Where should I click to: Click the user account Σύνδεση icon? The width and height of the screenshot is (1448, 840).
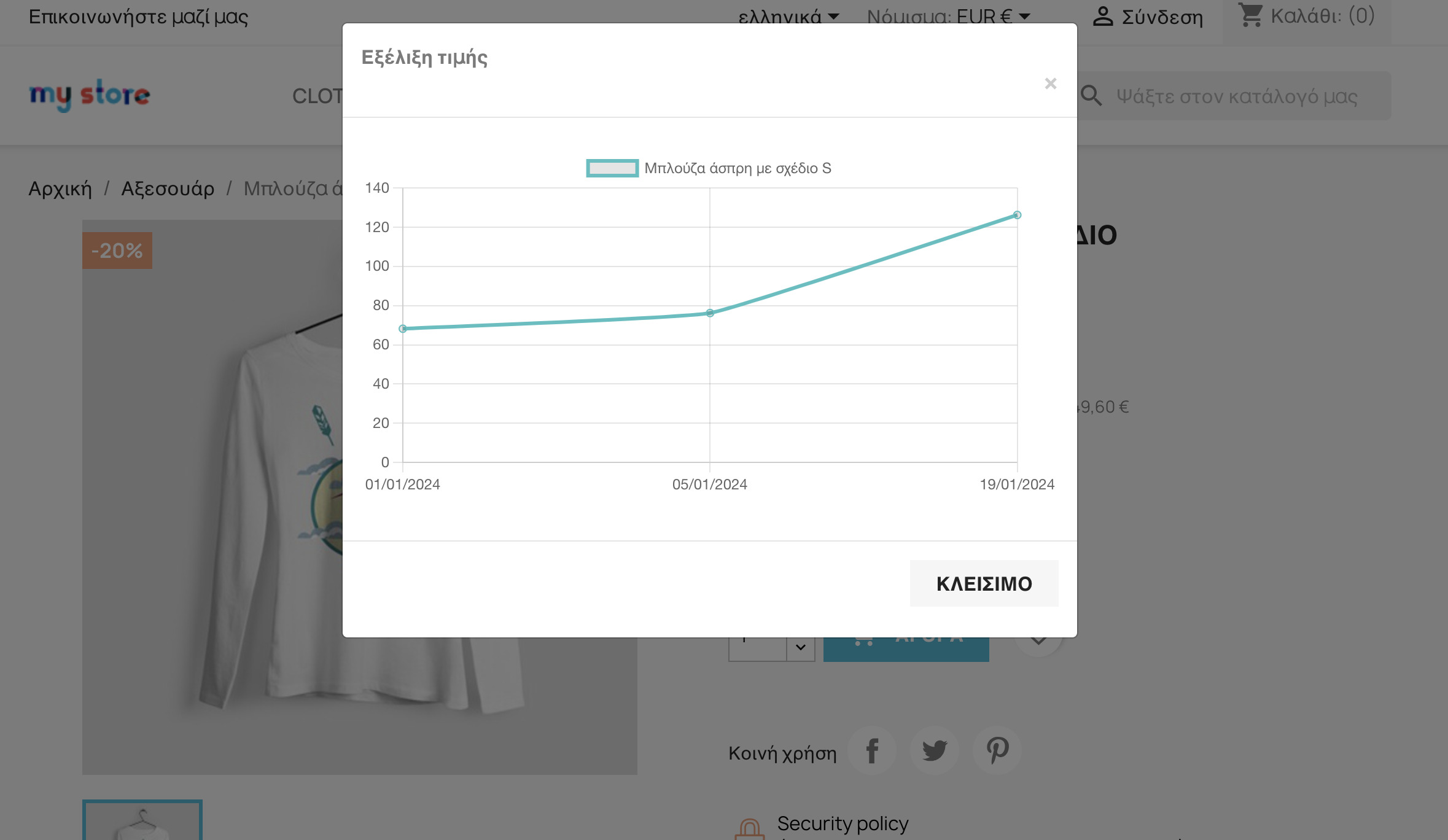click(x=1103, y=17)
